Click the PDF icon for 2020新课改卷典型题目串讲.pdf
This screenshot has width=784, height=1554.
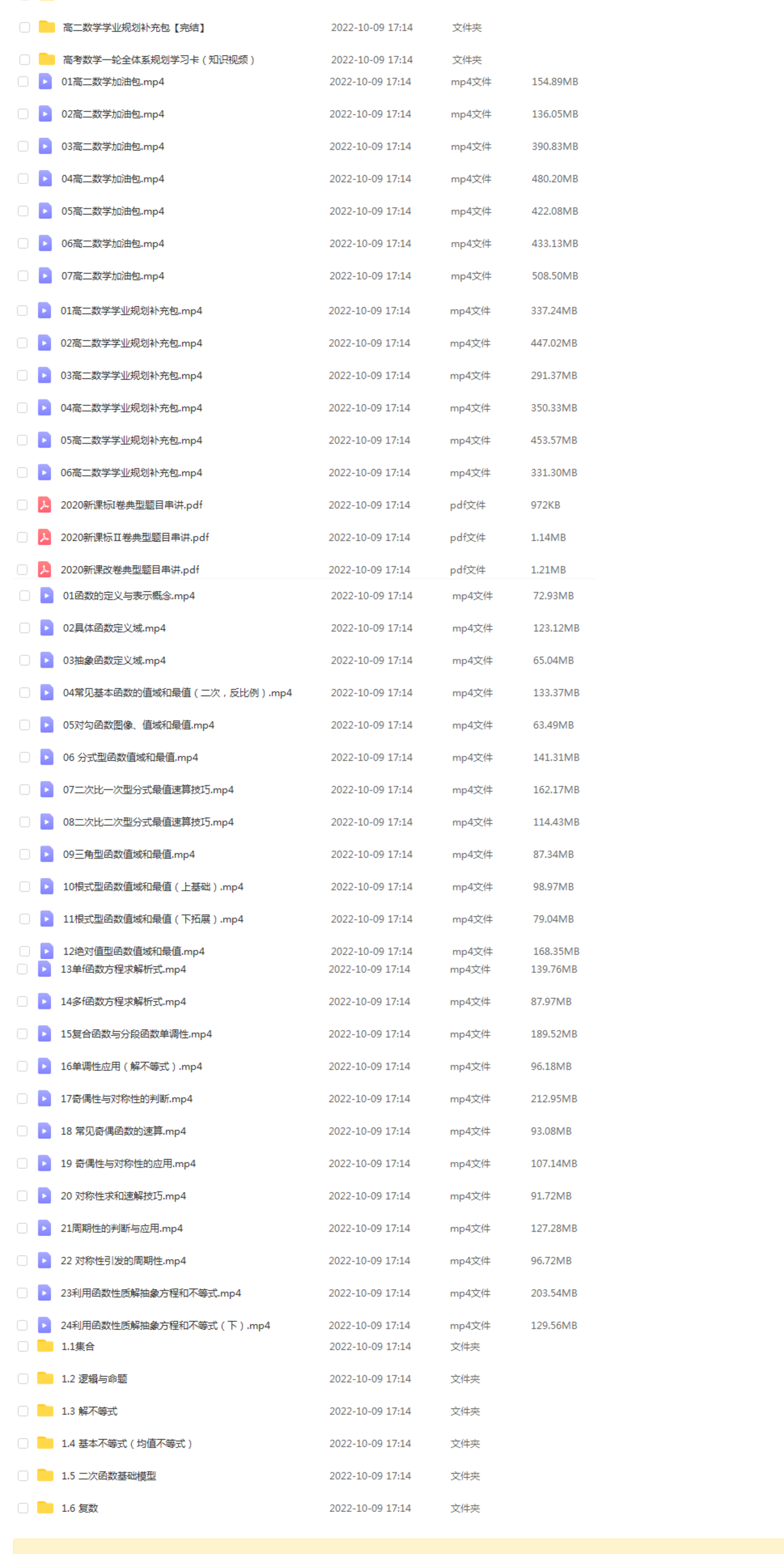[x=45, y=570]
